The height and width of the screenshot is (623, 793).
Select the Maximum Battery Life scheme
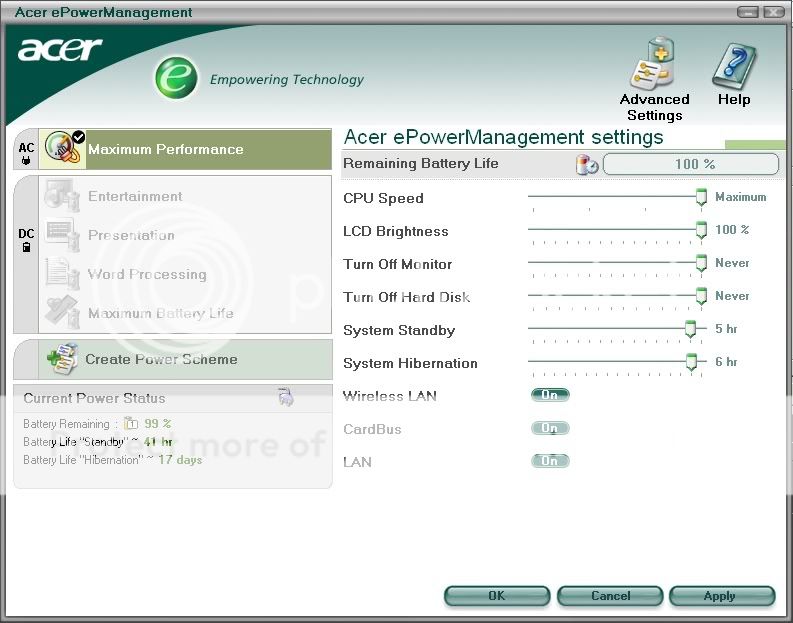click(x=185, y=313)
